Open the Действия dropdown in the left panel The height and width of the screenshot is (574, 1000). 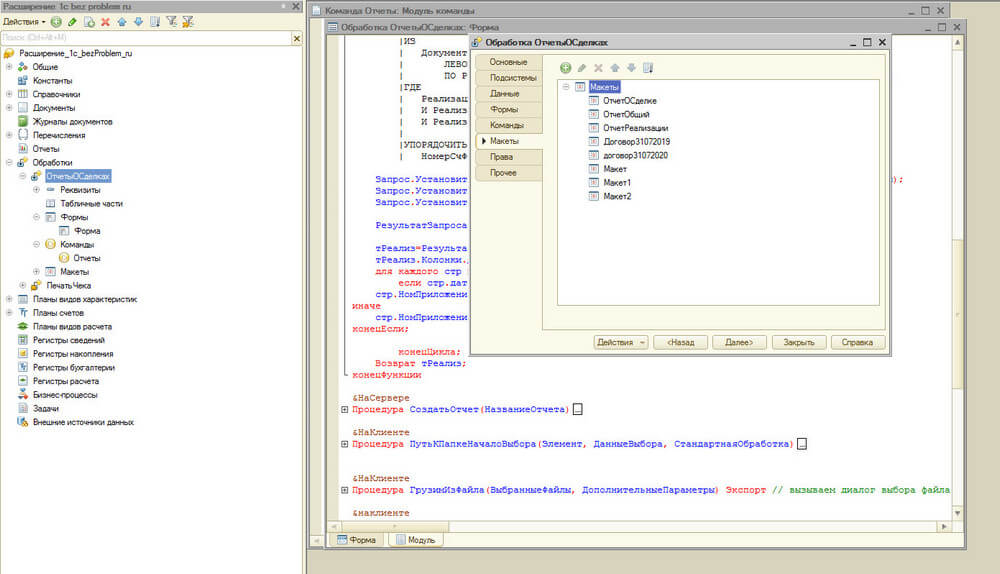pos(24,21)
